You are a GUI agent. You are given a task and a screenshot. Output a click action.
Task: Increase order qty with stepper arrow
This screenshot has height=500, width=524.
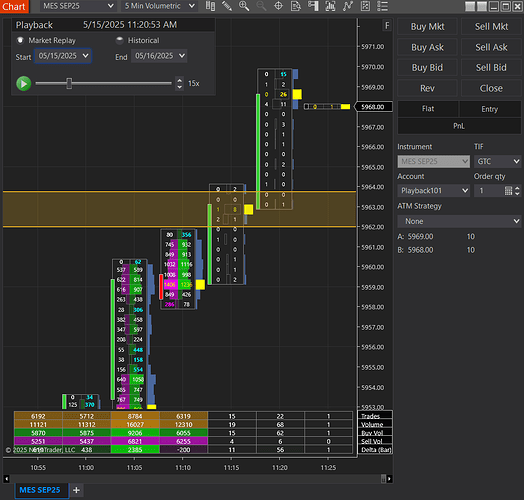(x=517, y=188)
